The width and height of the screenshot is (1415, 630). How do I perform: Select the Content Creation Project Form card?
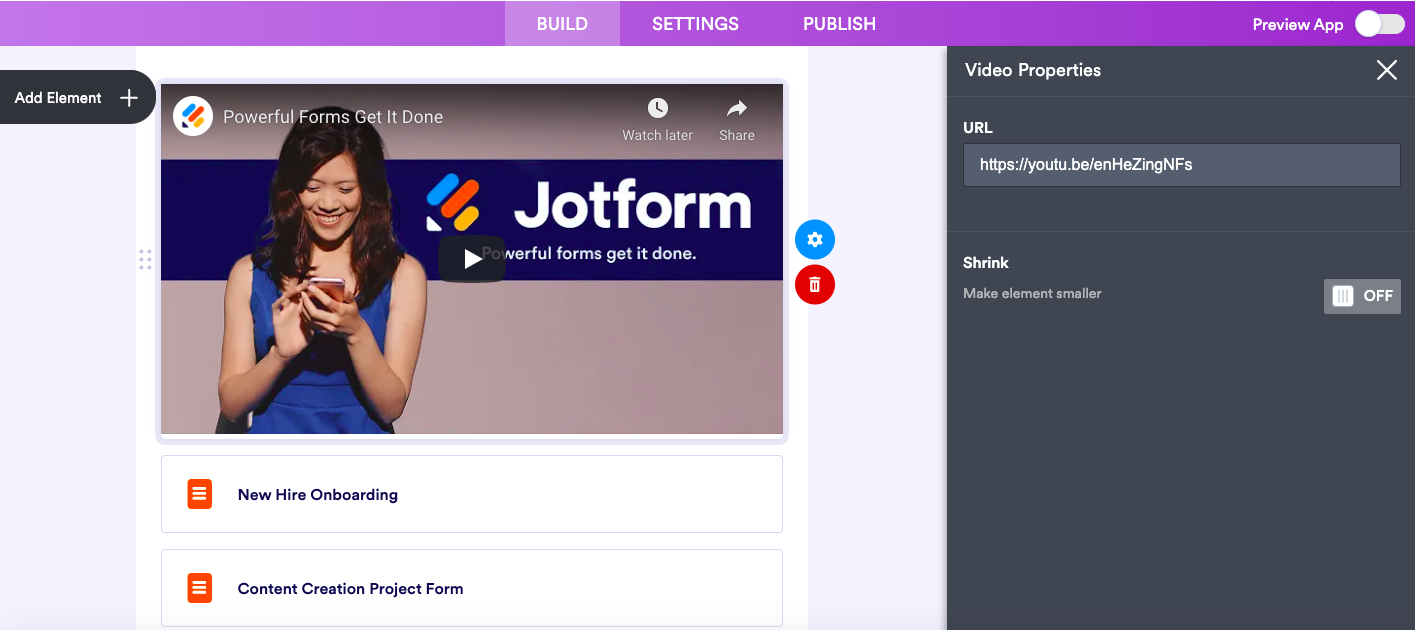click(472, 588)
